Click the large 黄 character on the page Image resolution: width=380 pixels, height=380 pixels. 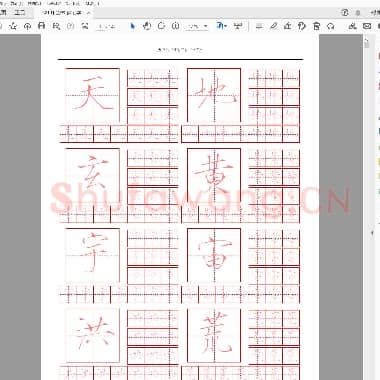coord(214,173)
